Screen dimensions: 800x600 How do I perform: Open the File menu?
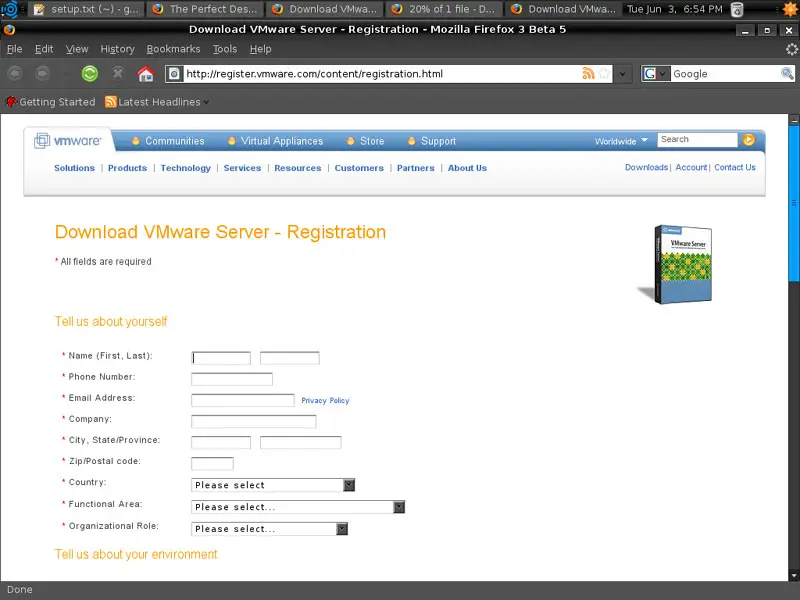(x=14, y=49)
